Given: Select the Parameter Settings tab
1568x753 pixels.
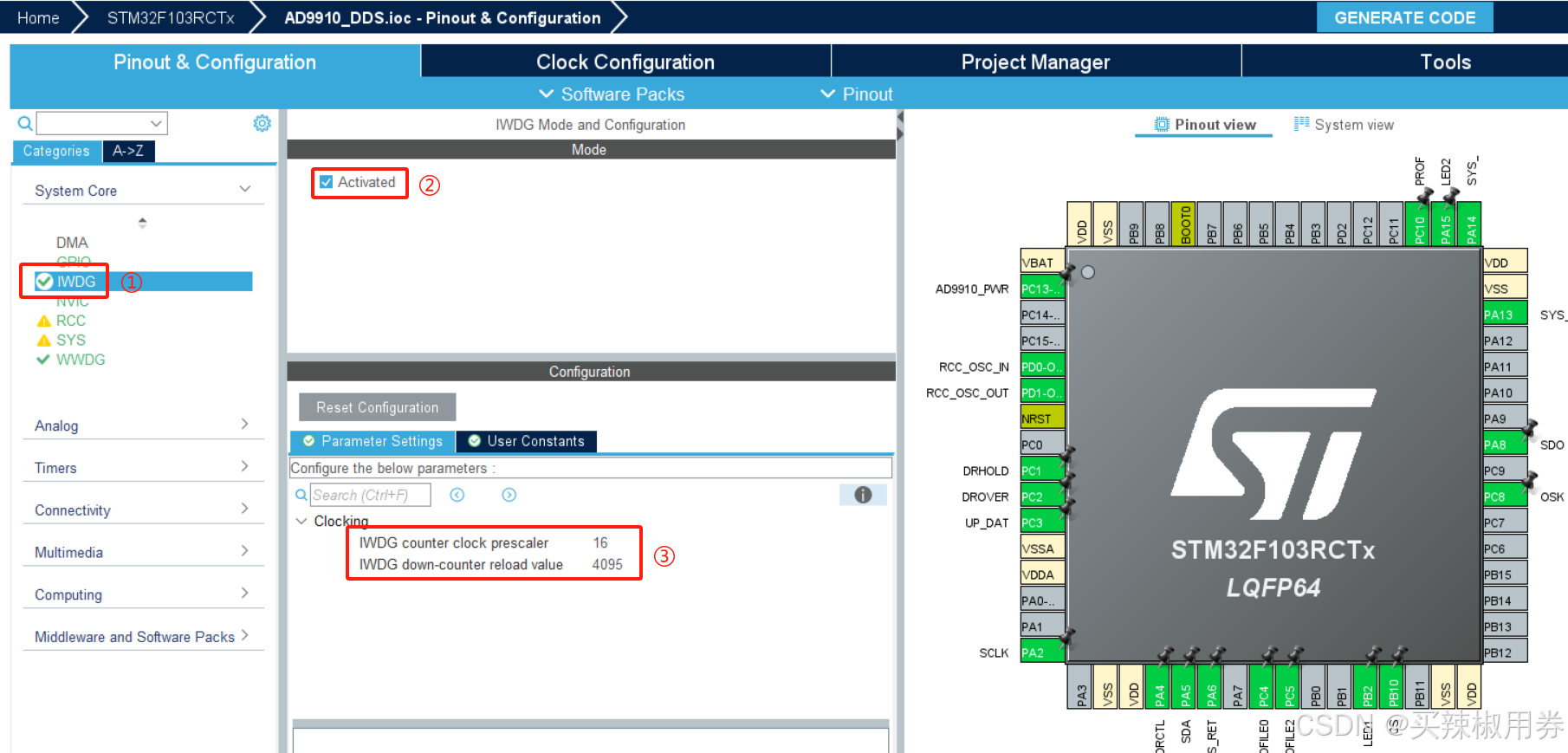Looking at the screenshot, I should click(373, 441).
